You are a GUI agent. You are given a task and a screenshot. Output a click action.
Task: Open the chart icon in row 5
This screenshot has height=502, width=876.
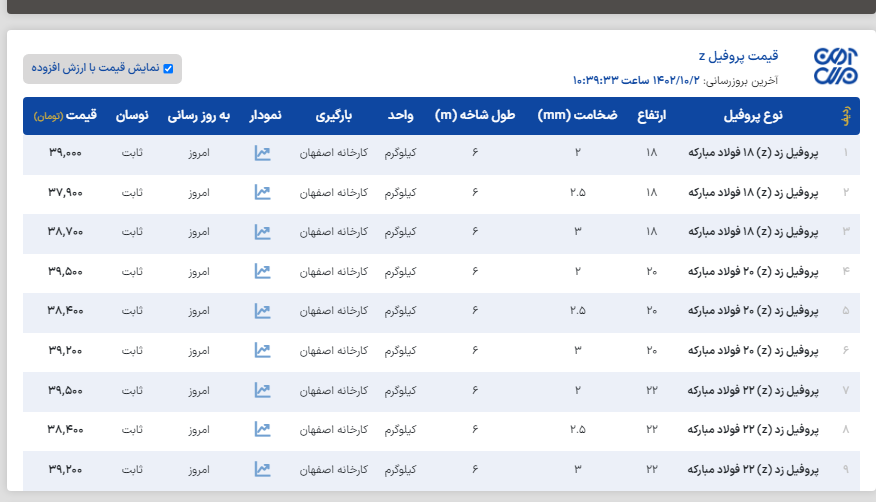coord(262,311)
